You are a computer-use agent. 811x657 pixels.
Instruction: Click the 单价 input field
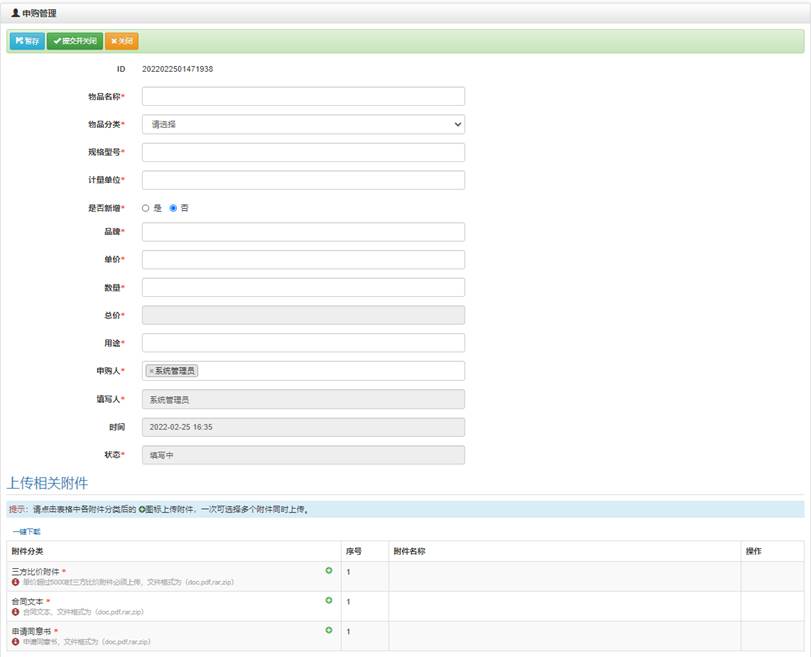(303, 260)
